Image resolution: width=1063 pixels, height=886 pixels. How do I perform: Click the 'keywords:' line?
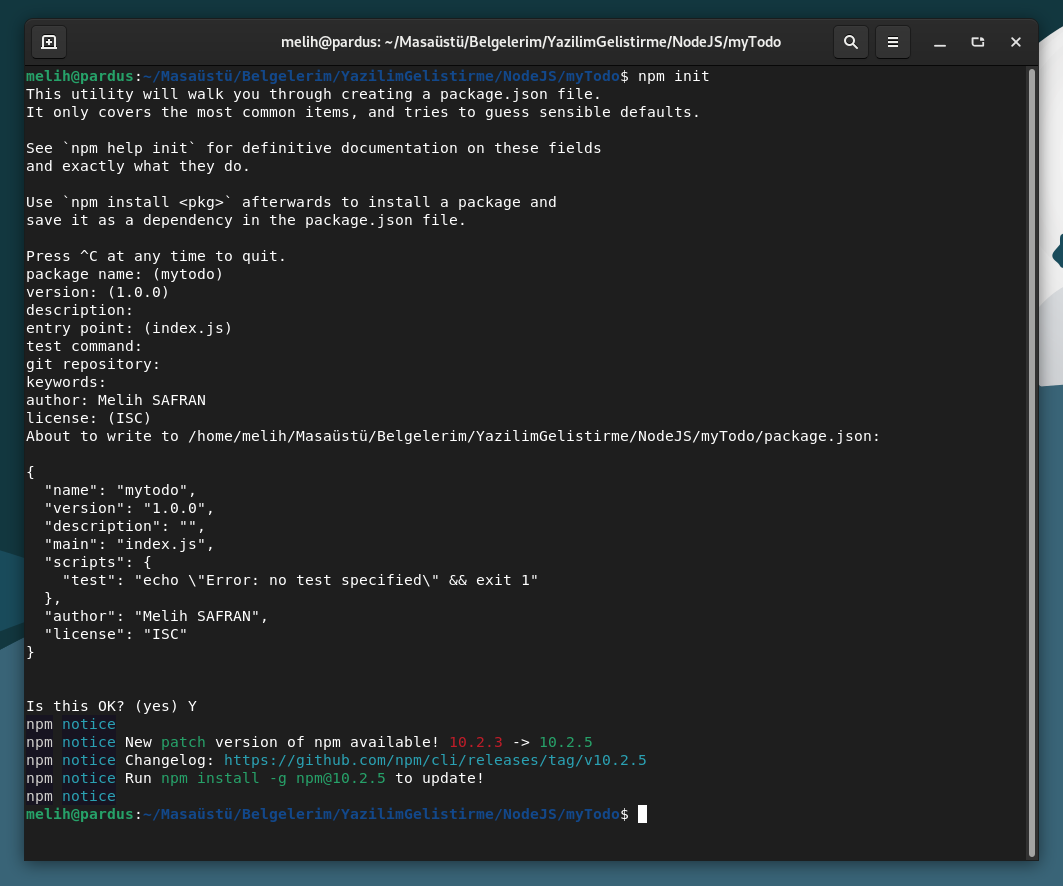click(x=66, y=382)
